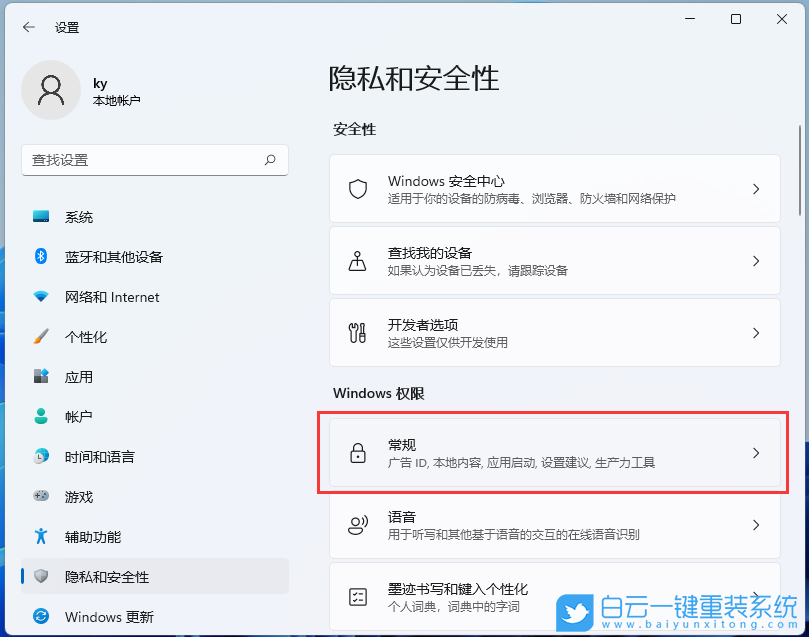Click the 帐户 sidebar icon
This screenshot has width=809, height=637.
(x=40, y=417)
